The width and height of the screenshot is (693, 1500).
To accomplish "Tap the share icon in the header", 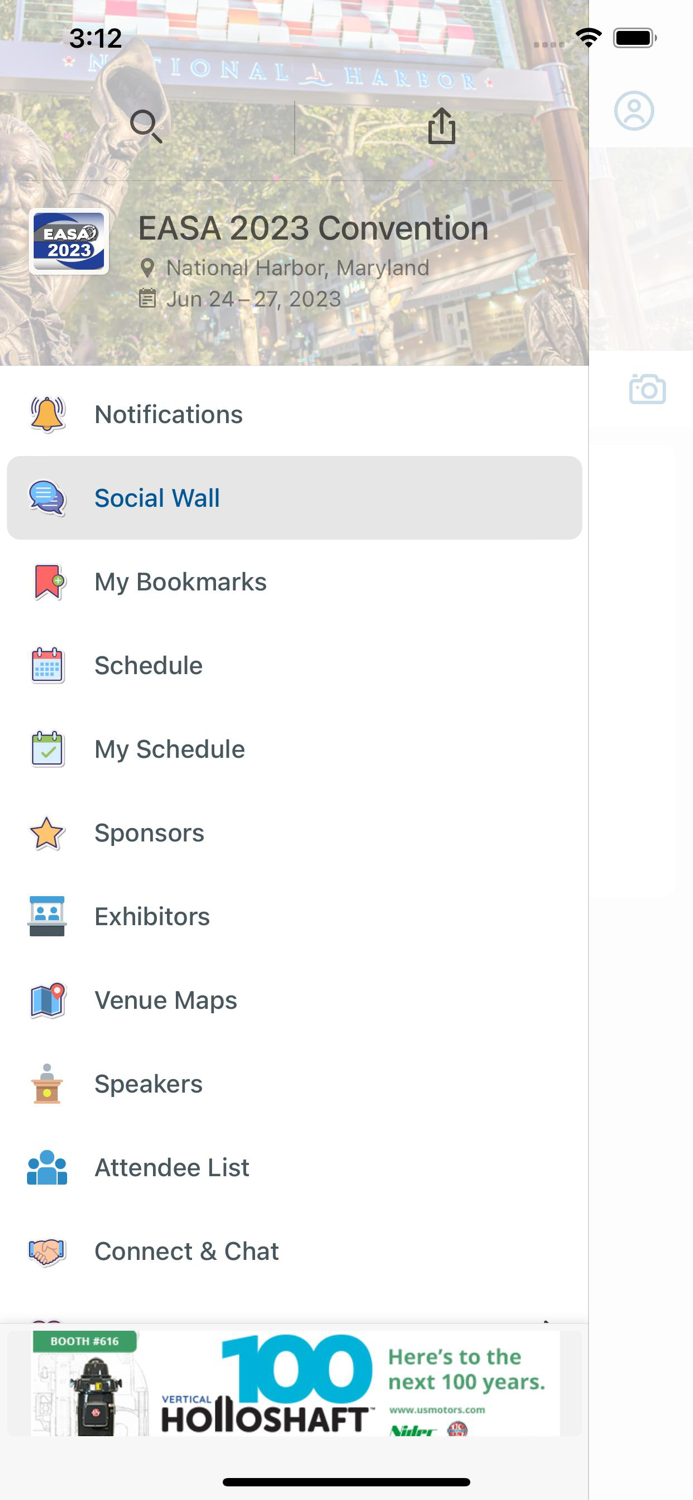I will tap(441, 127).
